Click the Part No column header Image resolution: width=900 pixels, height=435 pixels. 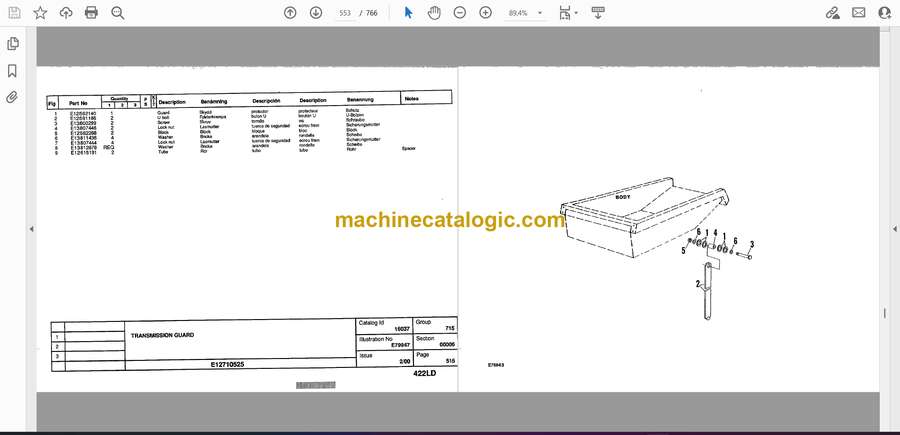(x=78, y=103)
